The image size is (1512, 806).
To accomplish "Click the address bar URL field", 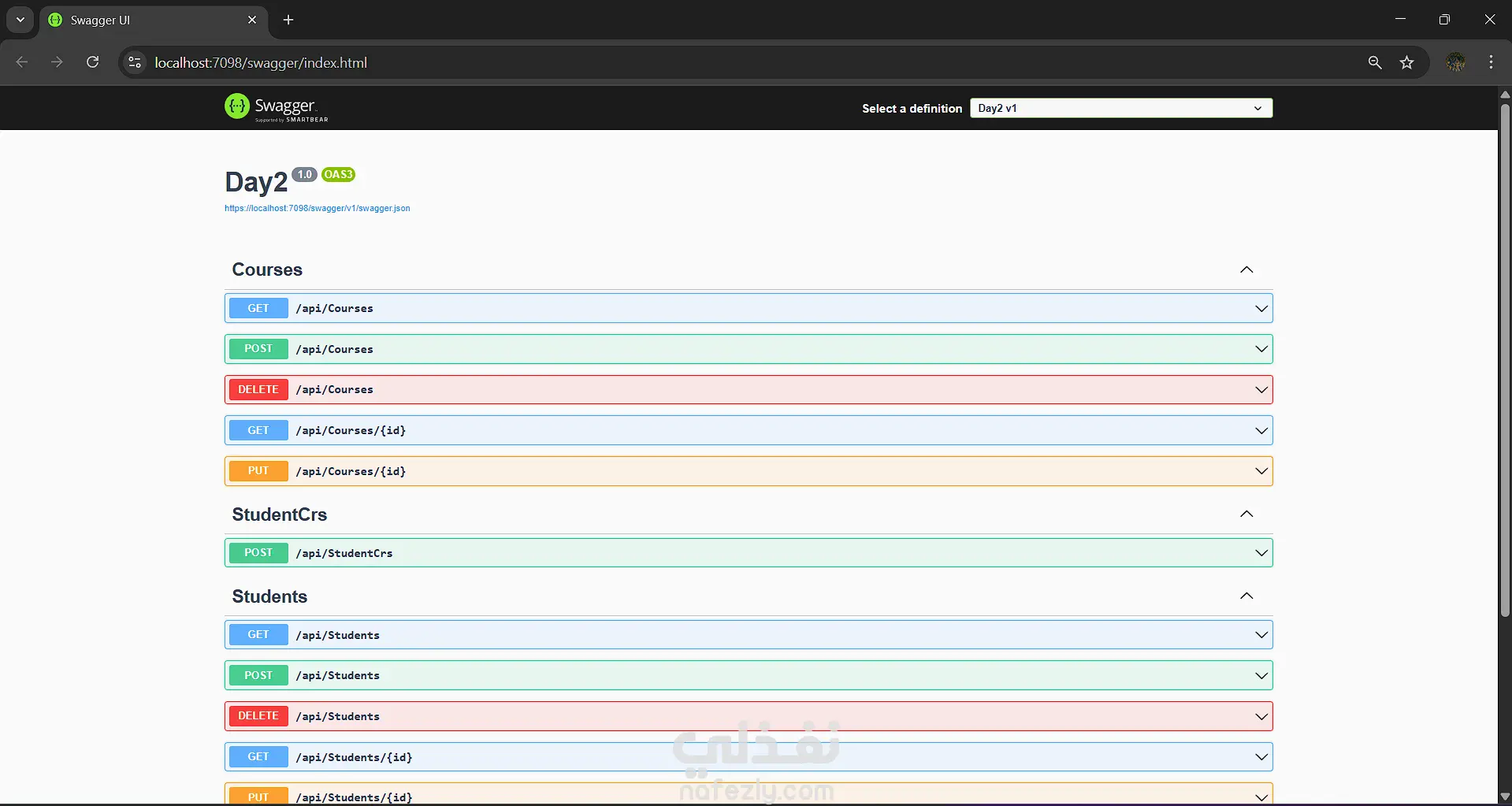I will 749,62.
